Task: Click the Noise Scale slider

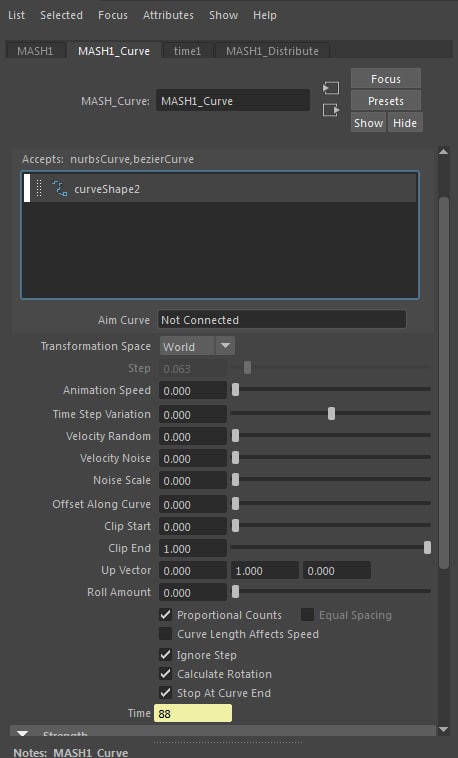Action: click(330, 480)
